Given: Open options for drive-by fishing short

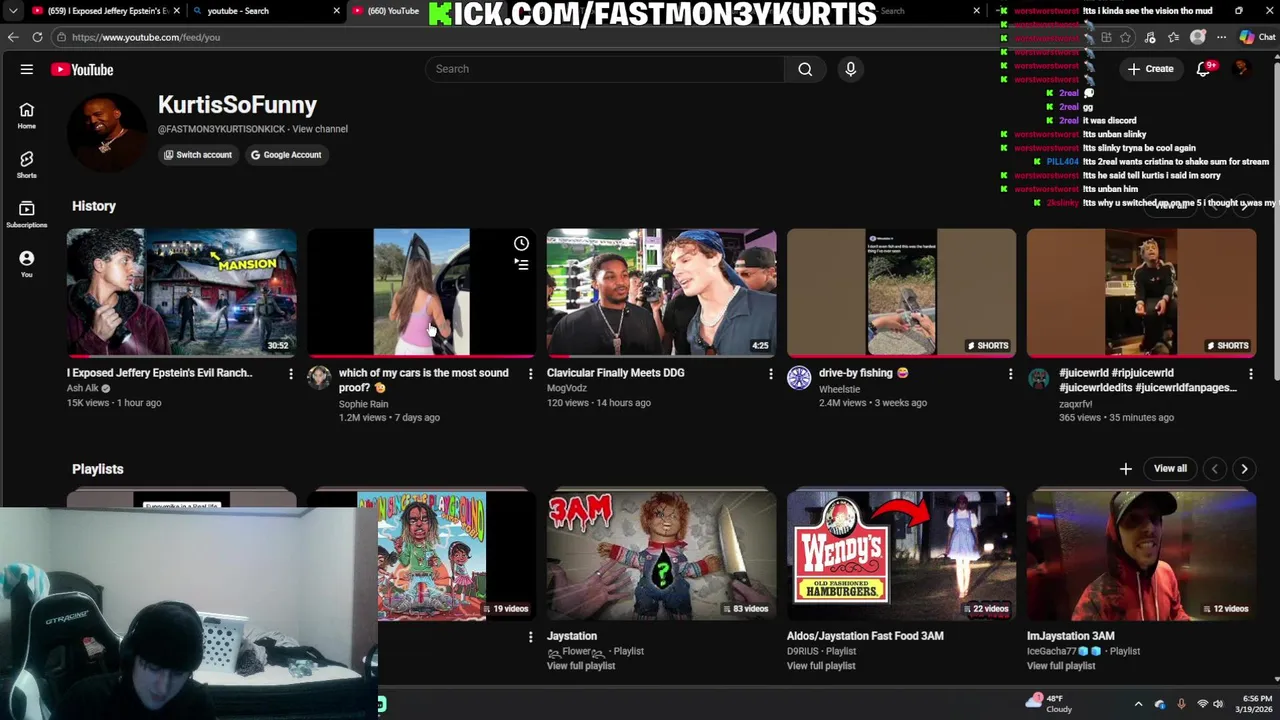Looking at the screenshot, I should [1011, 374].
